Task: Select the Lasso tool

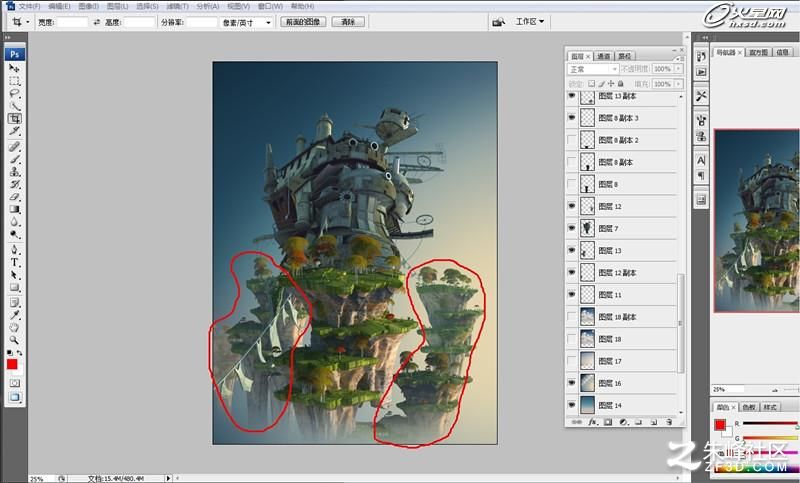Action: point(14,93)
